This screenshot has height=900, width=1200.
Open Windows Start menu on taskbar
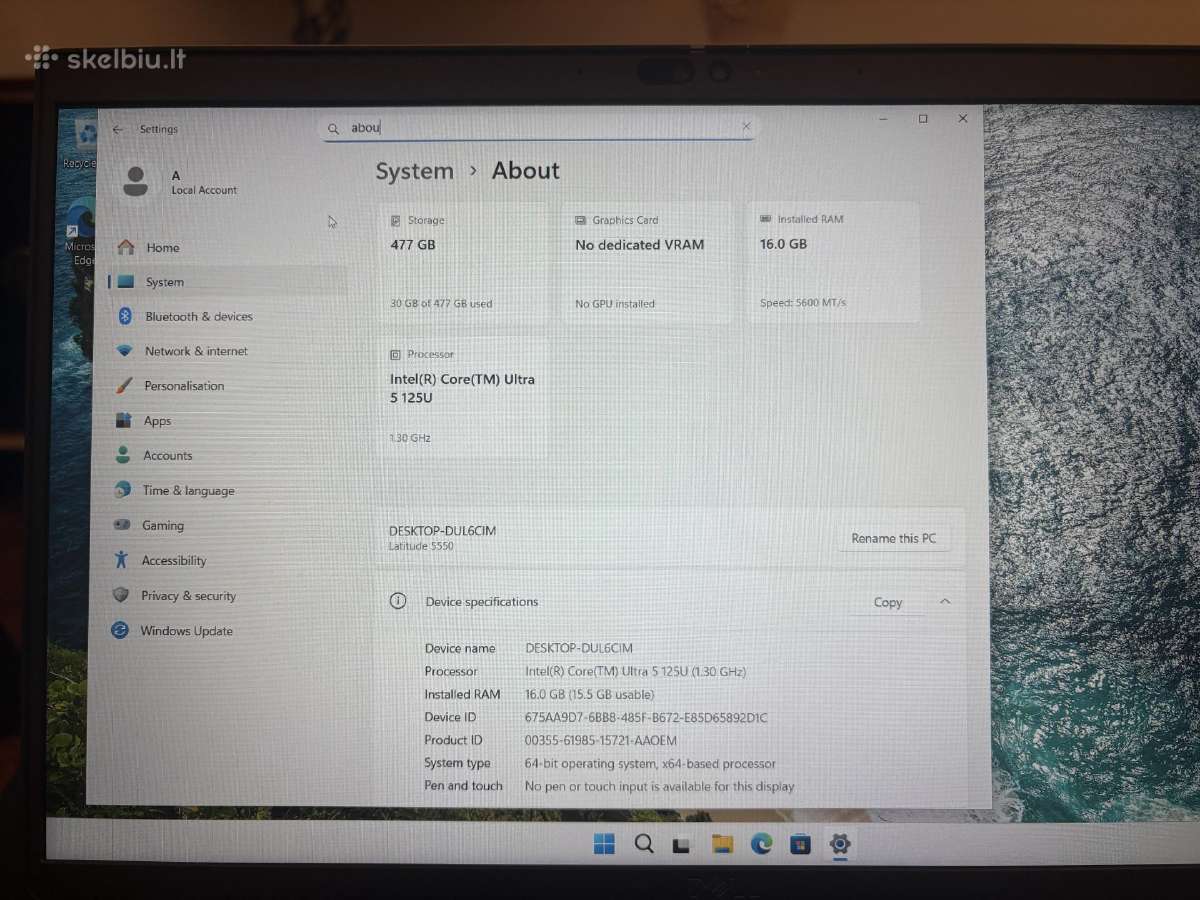point(604,845)
